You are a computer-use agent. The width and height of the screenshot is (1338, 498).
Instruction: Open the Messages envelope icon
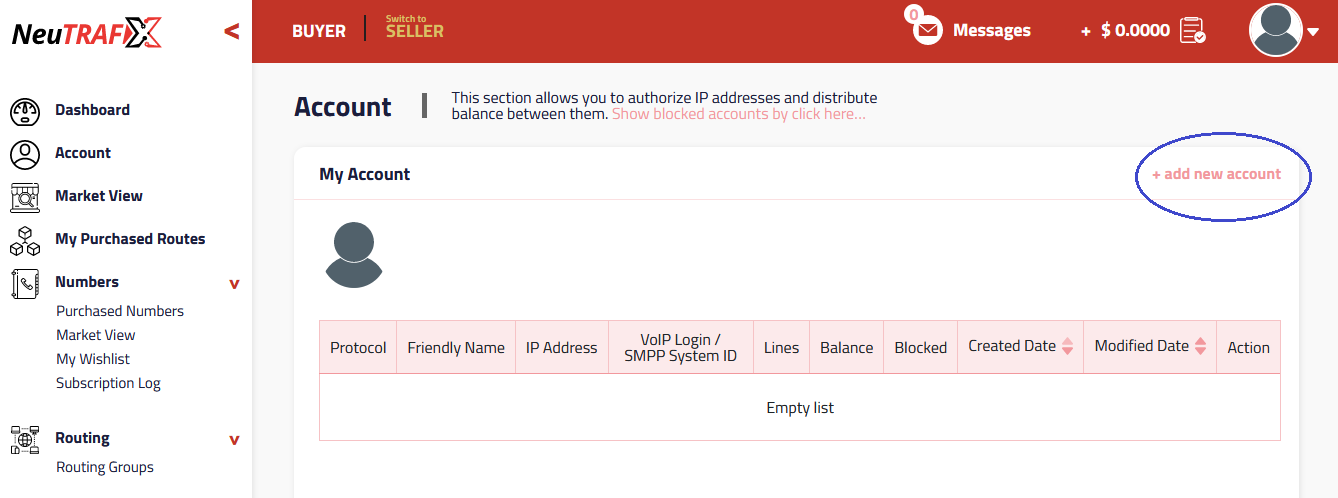tap(929, 32)
